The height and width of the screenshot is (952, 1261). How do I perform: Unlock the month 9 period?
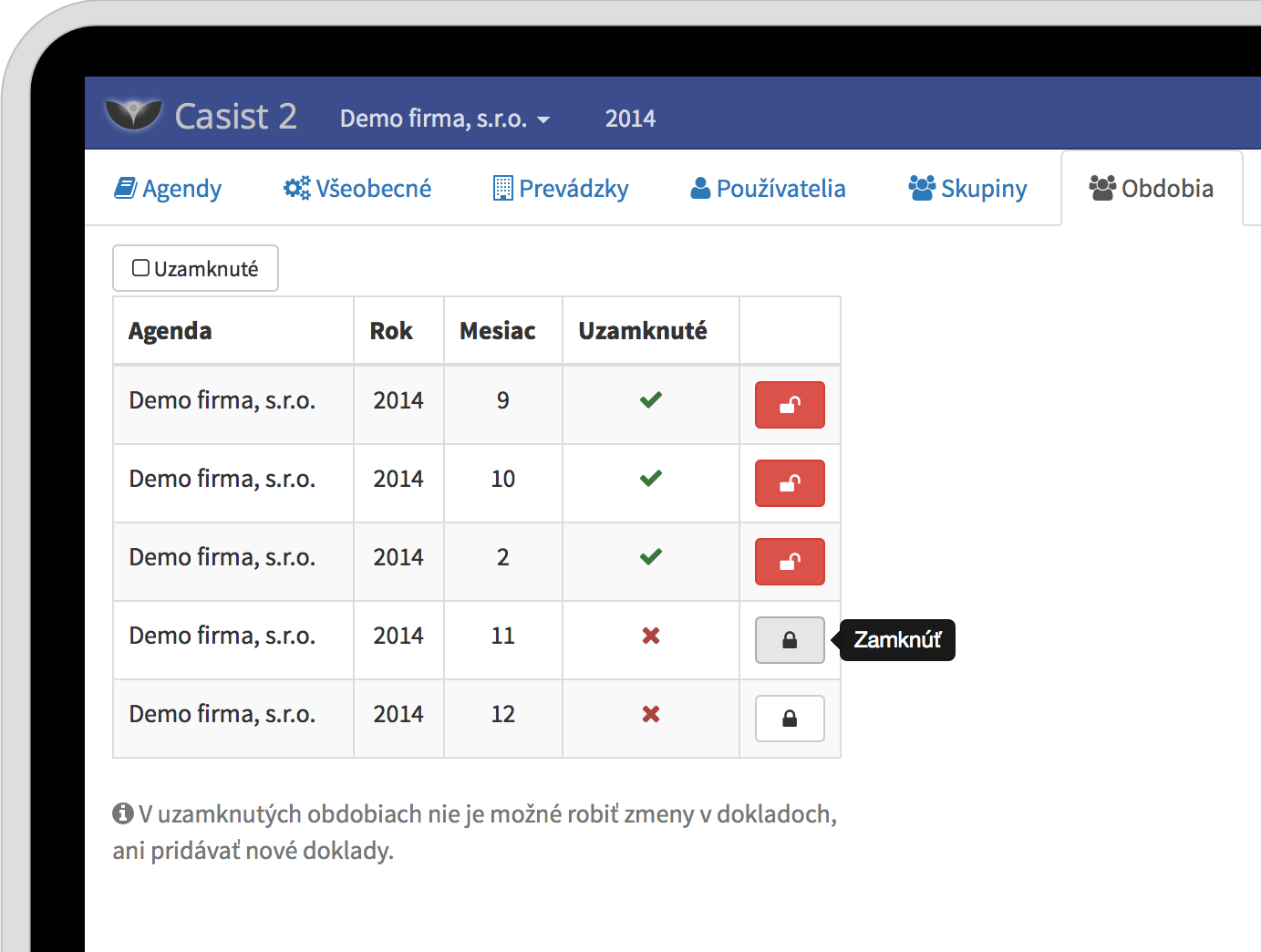tap(790, 405)
